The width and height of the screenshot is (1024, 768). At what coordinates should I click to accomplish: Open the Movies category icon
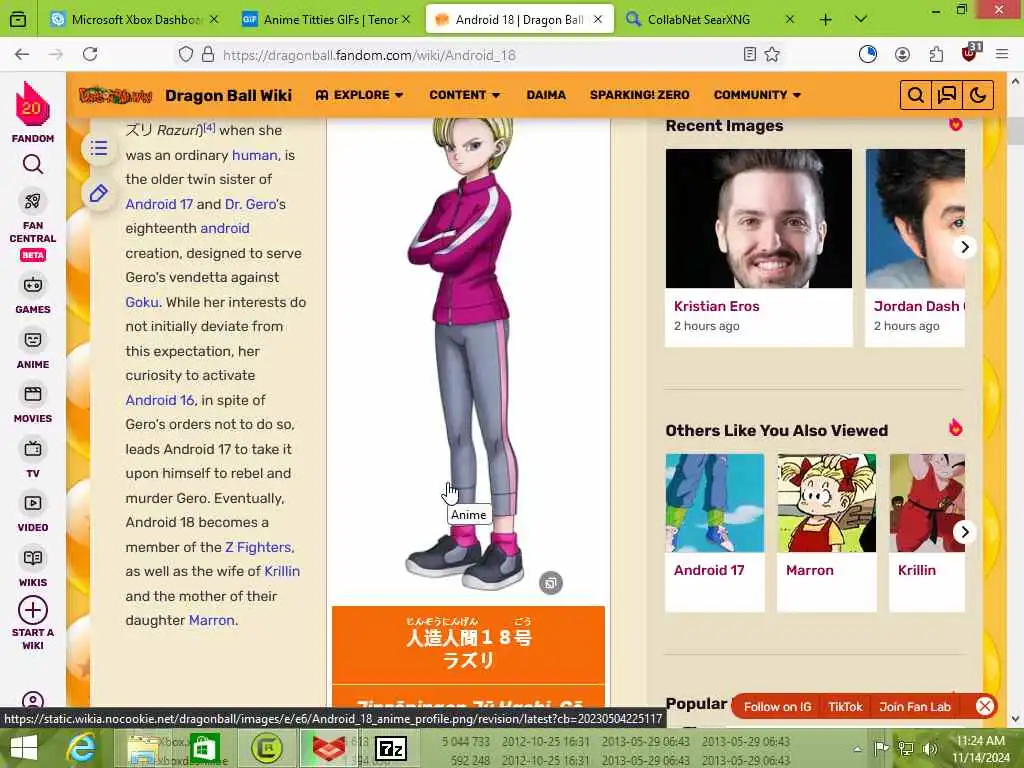coord(33,394)
